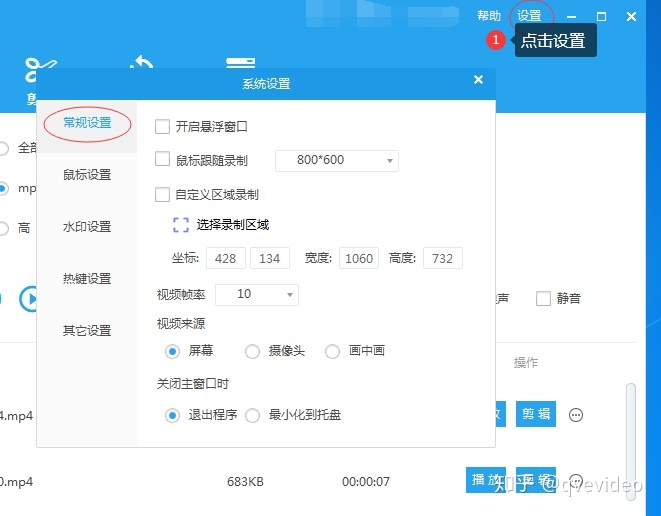Enable 开启悬浮窗口 checkbox
661x516 pixels.
coord(162,126)
